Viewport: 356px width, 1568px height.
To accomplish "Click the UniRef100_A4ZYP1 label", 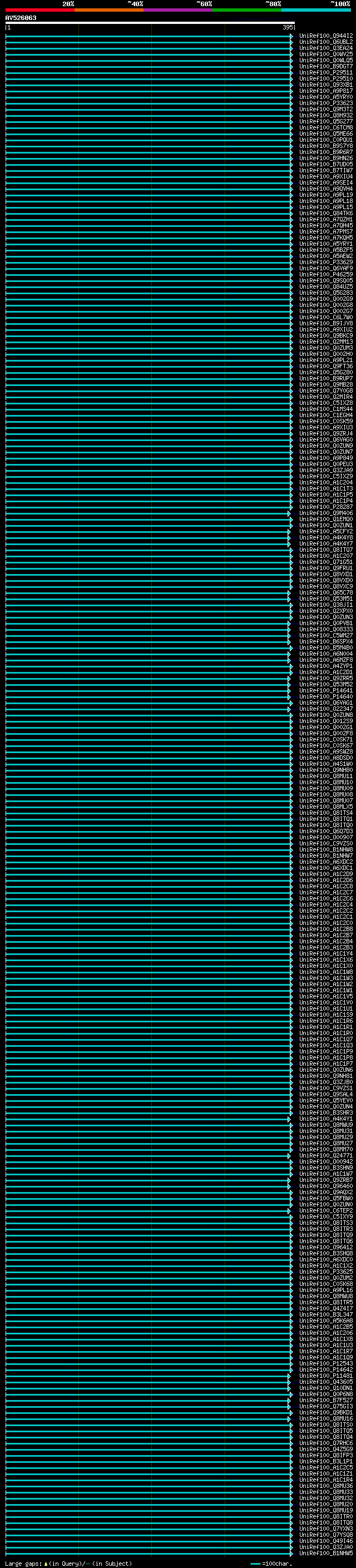I will point(326,666).
